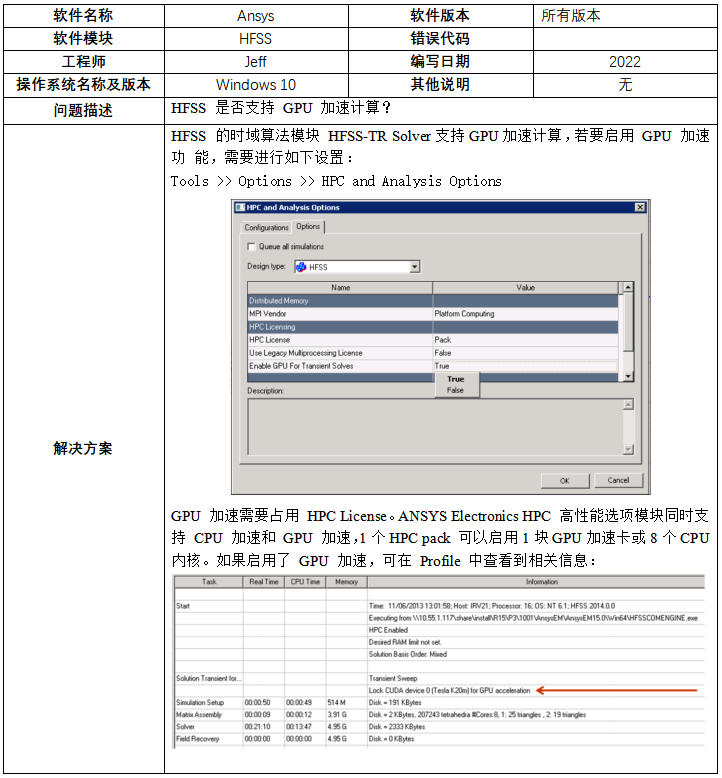722x778 pixels.
Task: Click the table scrollbar down arrow
Action: (x=628, y=376)
